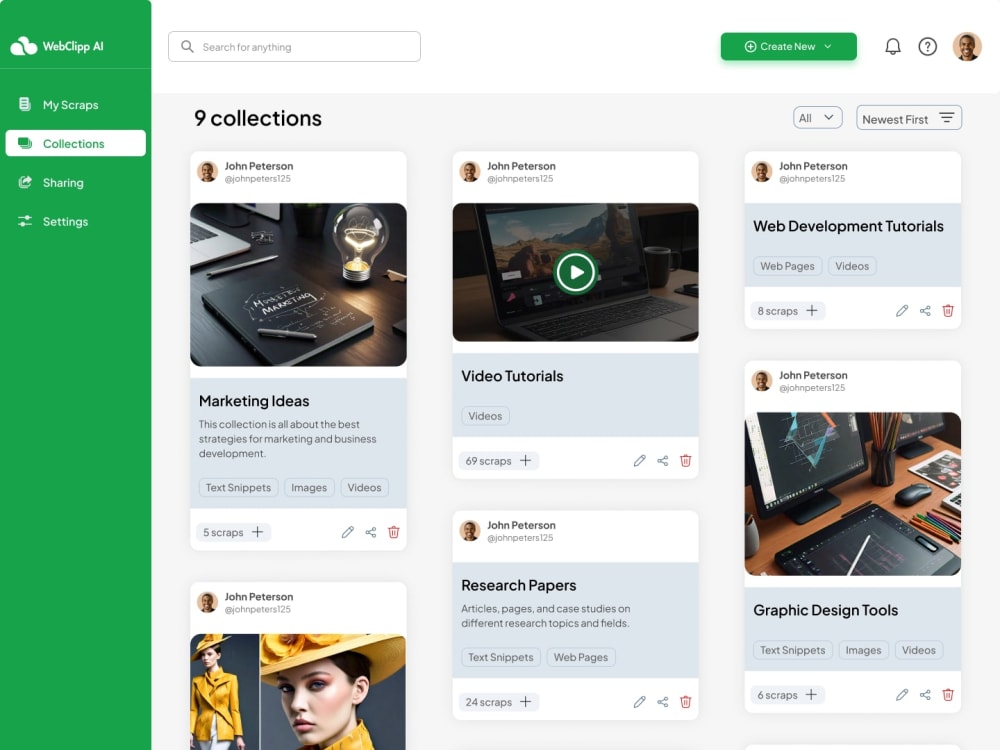Open the yellow hat fashion thumbnail
Screen dimensions: 1000x750
[x=298, y=692]
